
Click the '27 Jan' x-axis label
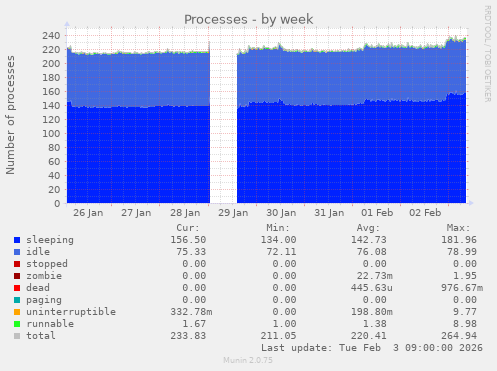pyautogui.click(x=136, y=213)
